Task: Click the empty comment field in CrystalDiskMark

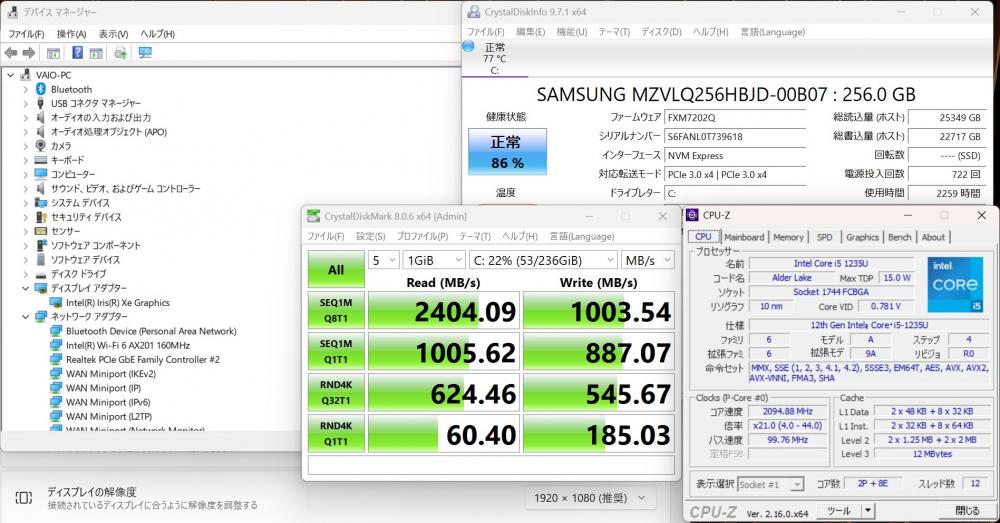Action: [491, 466]
